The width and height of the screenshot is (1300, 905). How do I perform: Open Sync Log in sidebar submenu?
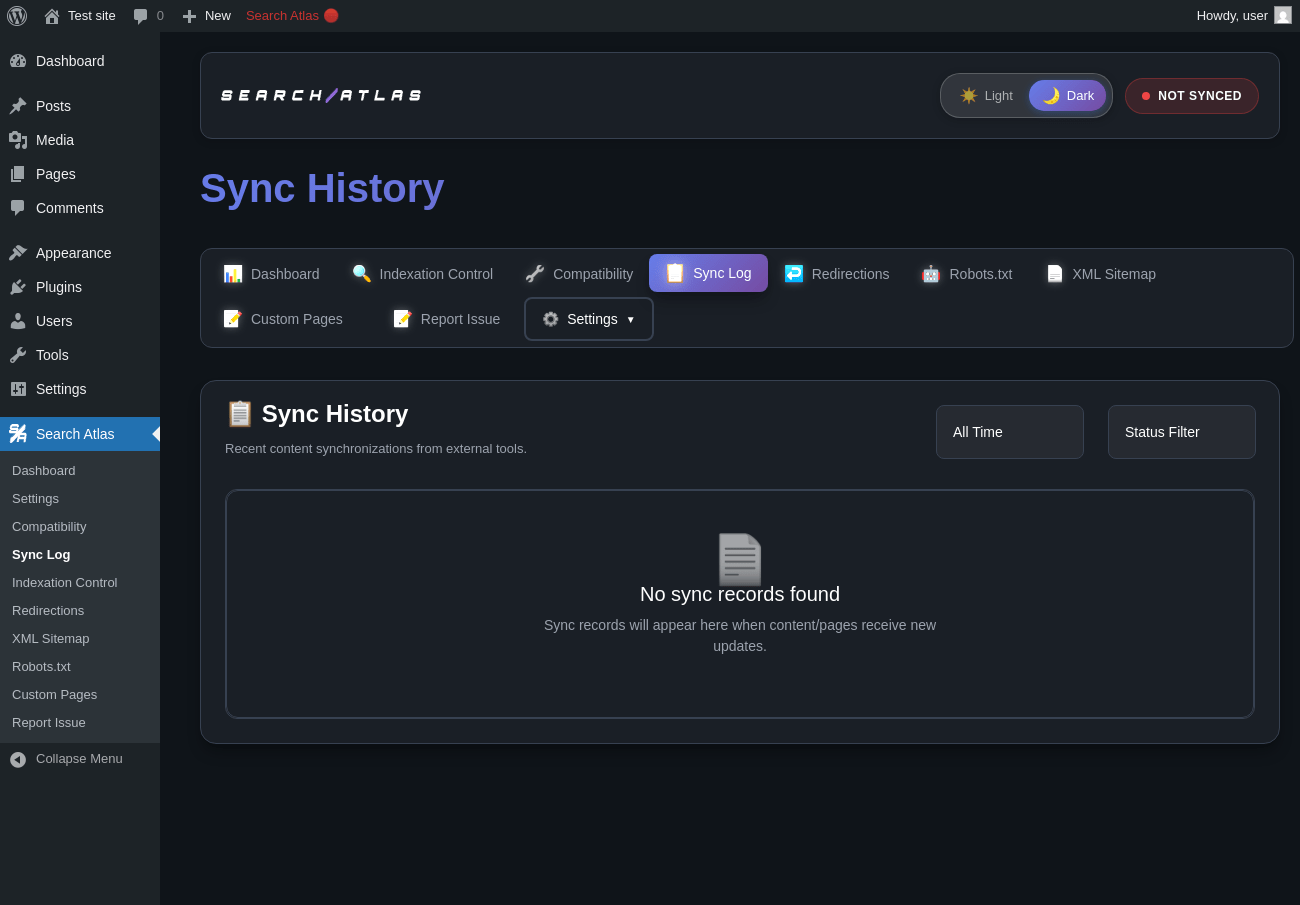point(41,554)
